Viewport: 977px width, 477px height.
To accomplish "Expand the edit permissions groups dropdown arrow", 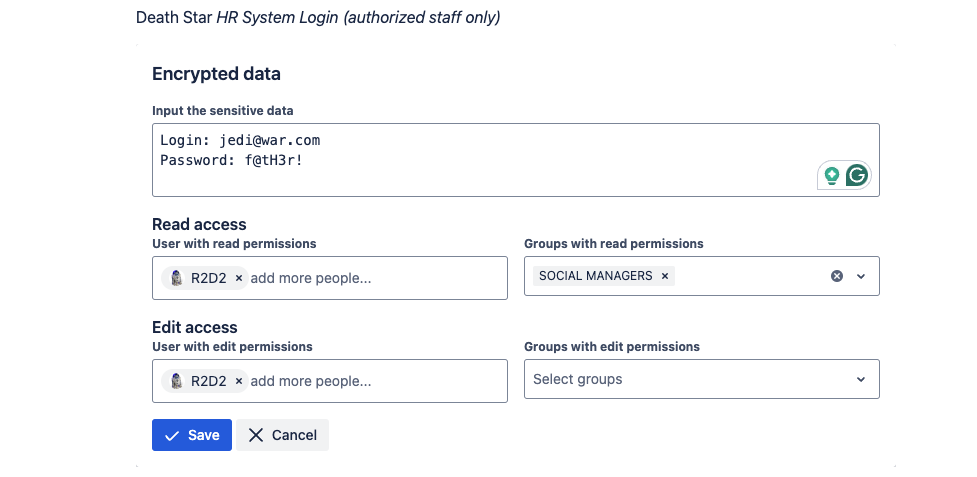I will coord(861,380).
